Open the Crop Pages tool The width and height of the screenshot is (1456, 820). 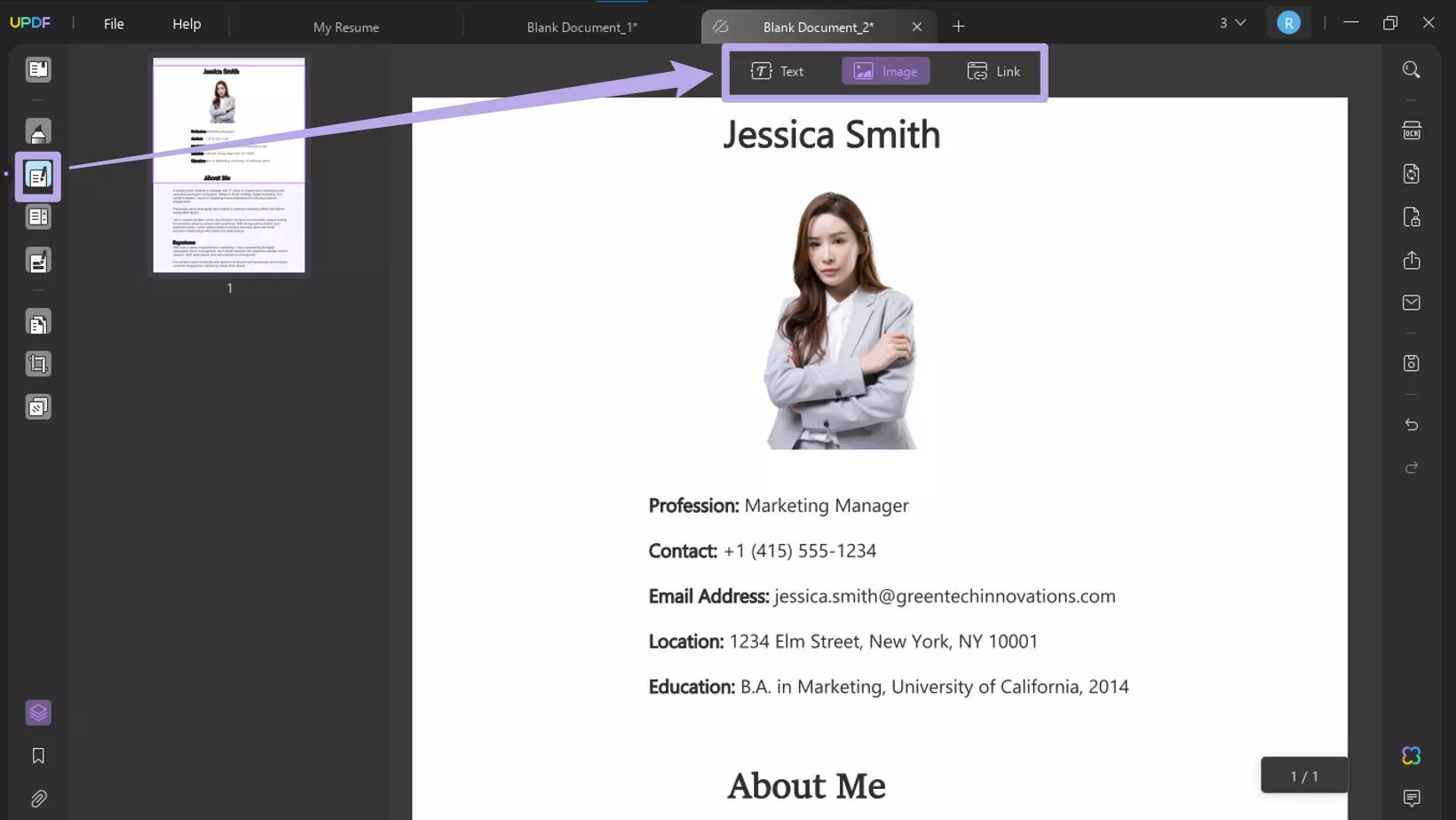point(37,363)
